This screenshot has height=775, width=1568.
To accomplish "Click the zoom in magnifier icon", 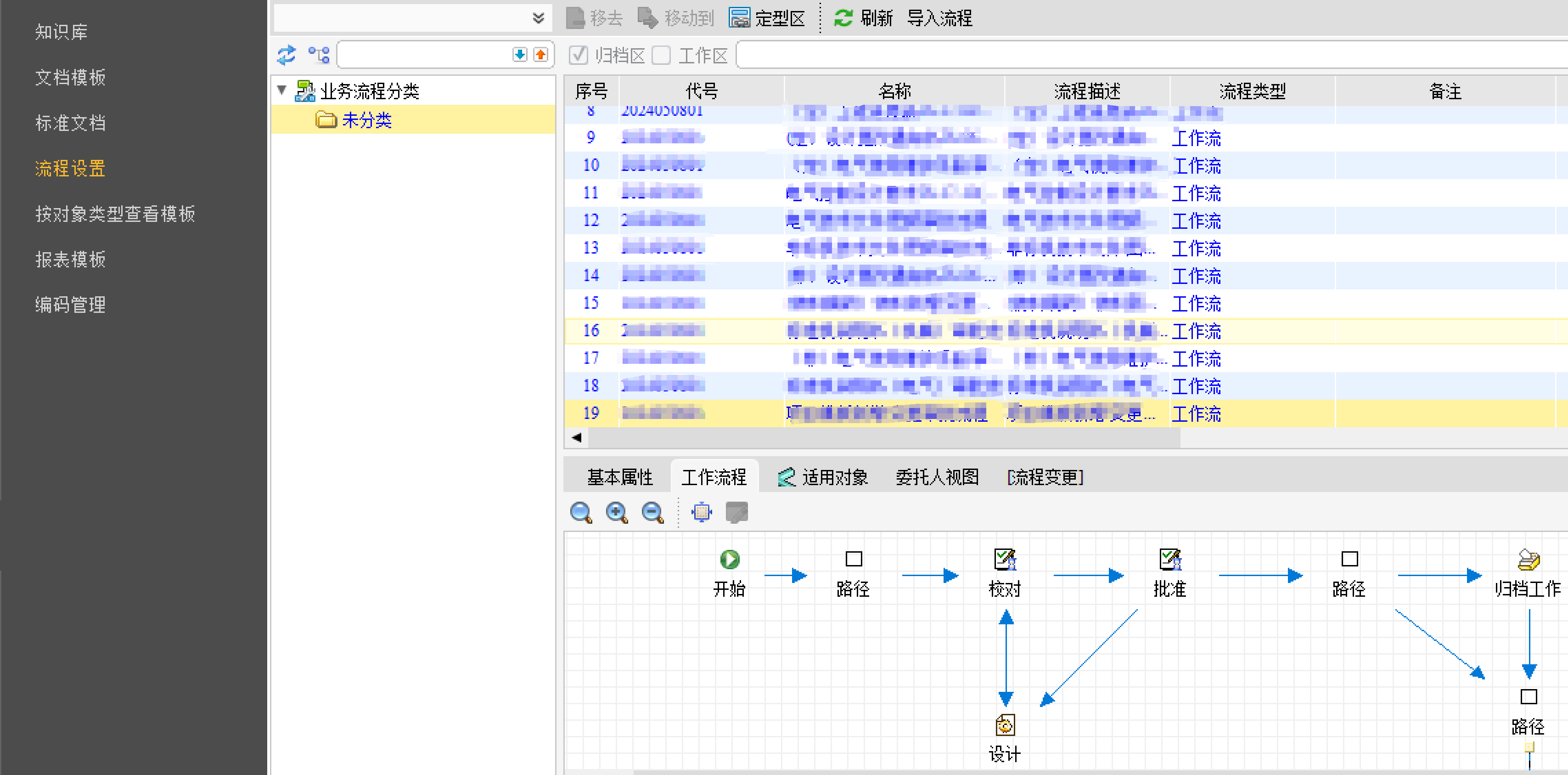I will 617,512.
